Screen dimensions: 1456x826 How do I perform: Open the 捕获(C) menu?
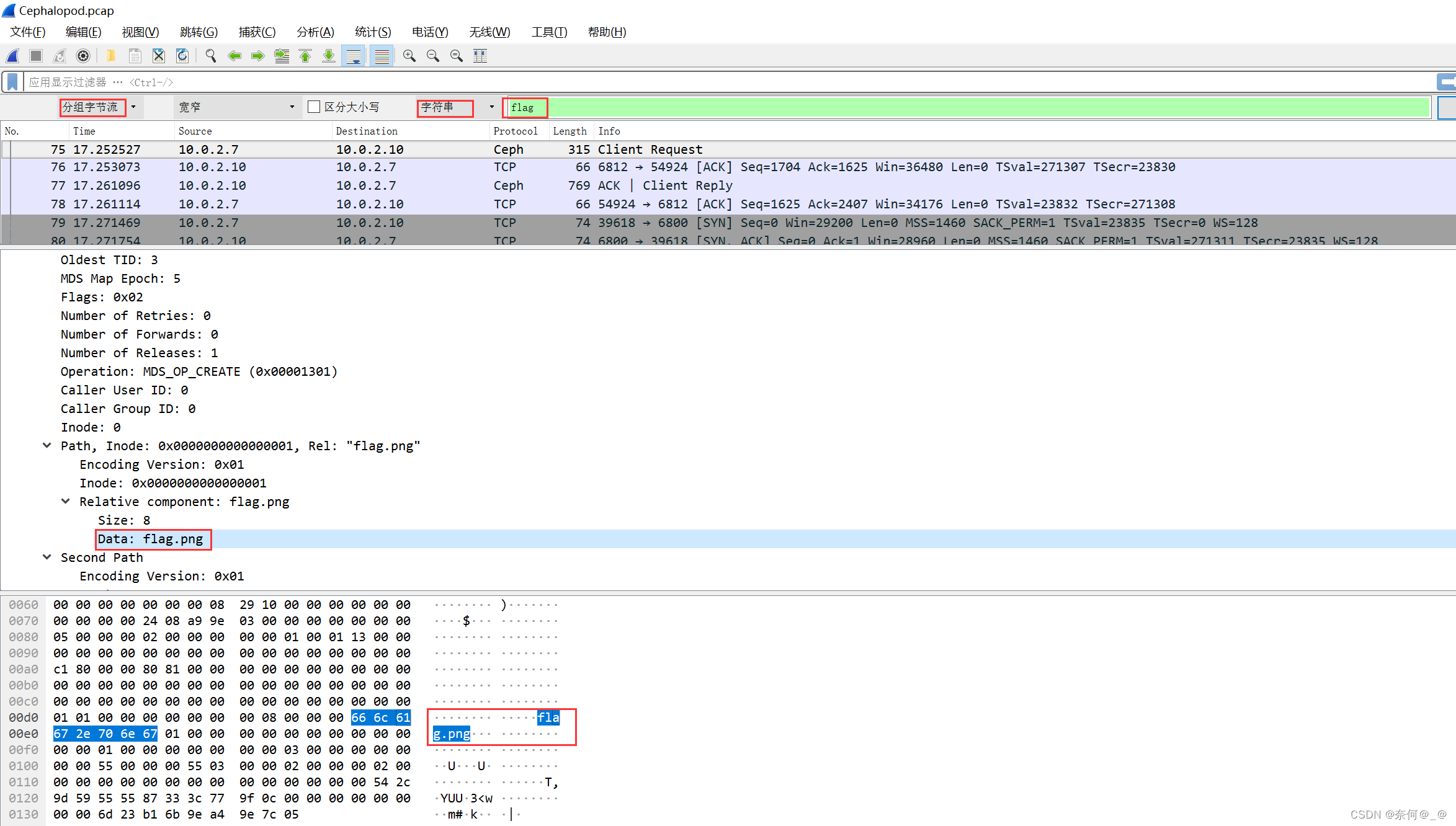pyautogui.click(x=257, y=32)
